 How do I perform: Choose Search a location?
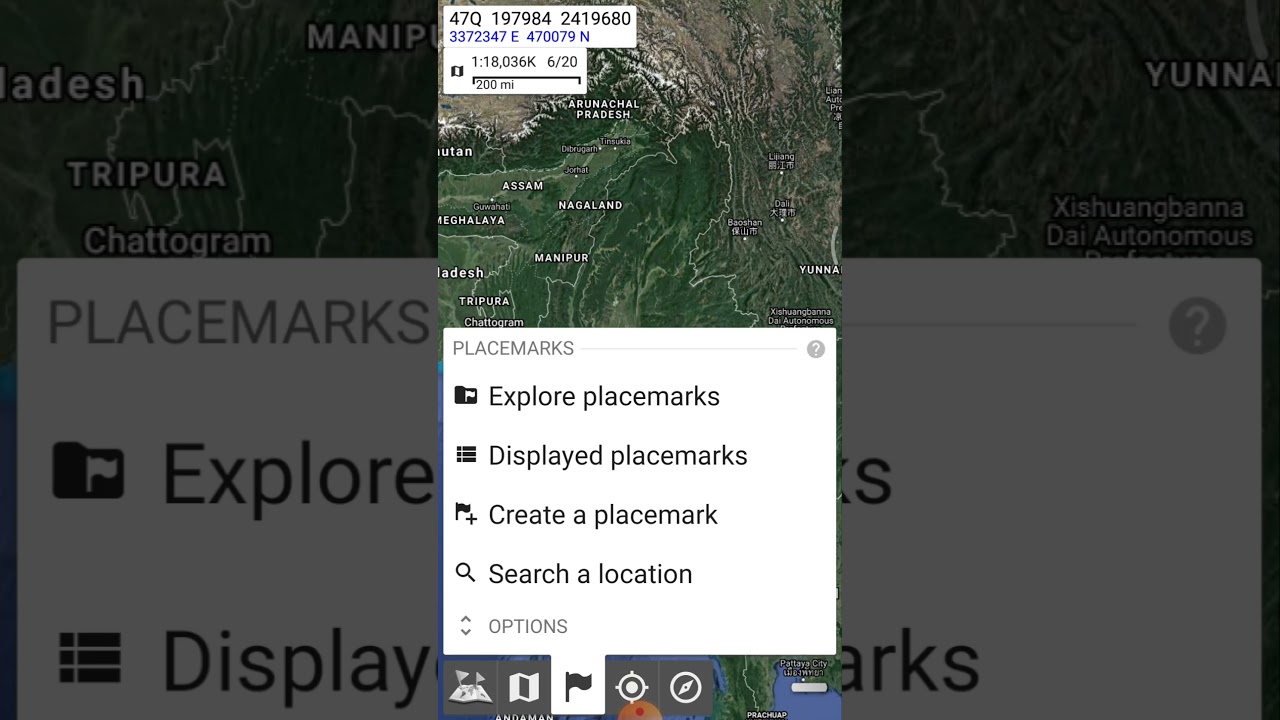639,574
